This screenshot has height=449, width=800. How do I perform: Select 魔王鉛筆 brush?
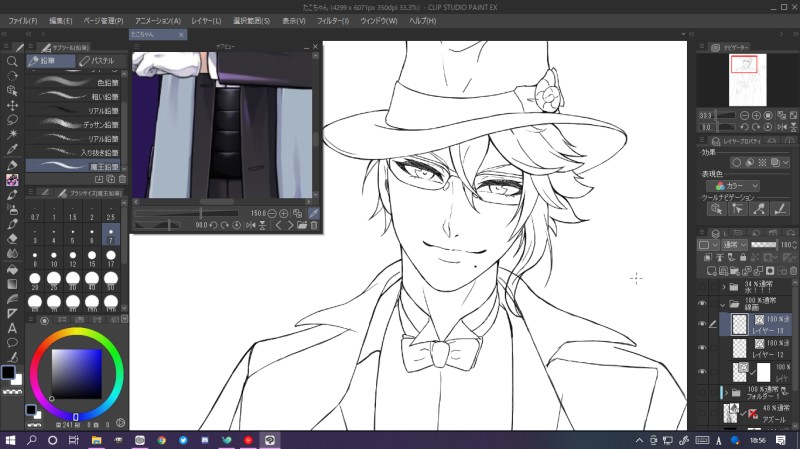tap(72, 166)
